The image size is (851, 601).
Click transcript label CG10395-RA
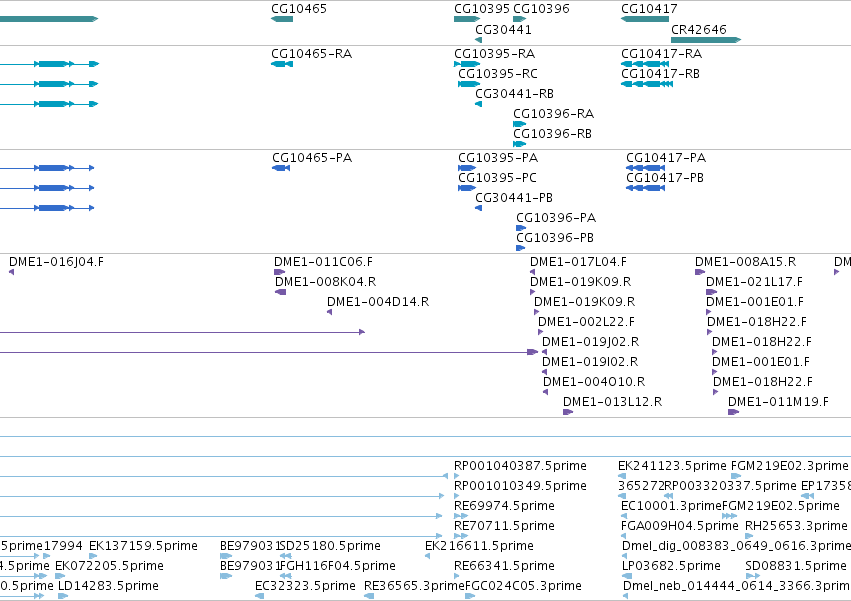(x=494, y=54)
